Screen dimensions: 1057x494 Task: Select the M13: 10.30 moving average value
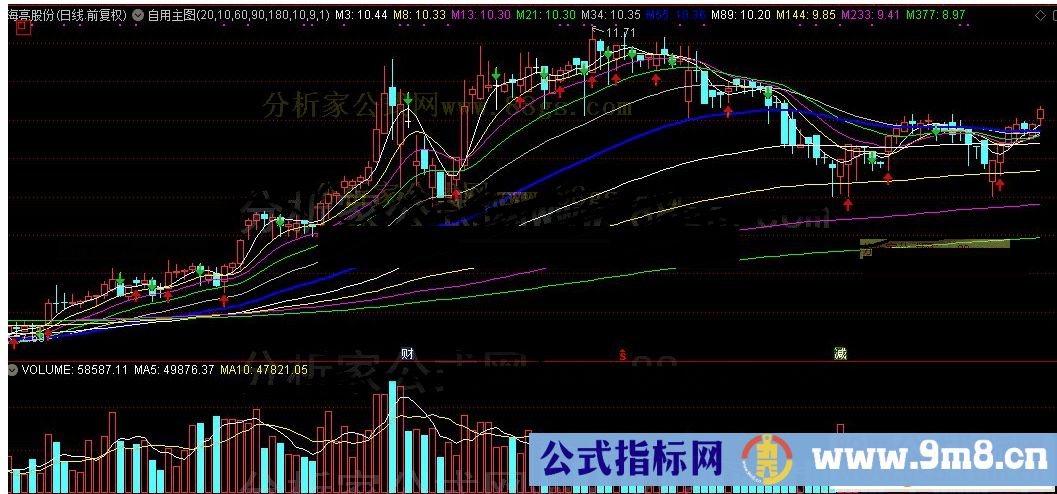[x=480, y=15]
